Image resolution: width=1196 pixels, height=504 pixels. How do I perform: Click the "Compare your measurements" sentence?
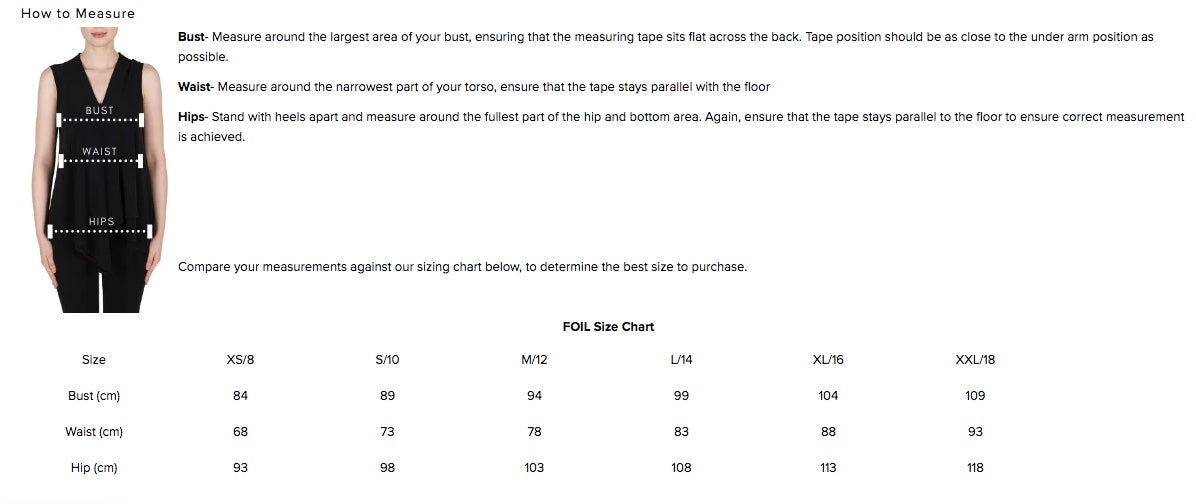pos(462,267)
